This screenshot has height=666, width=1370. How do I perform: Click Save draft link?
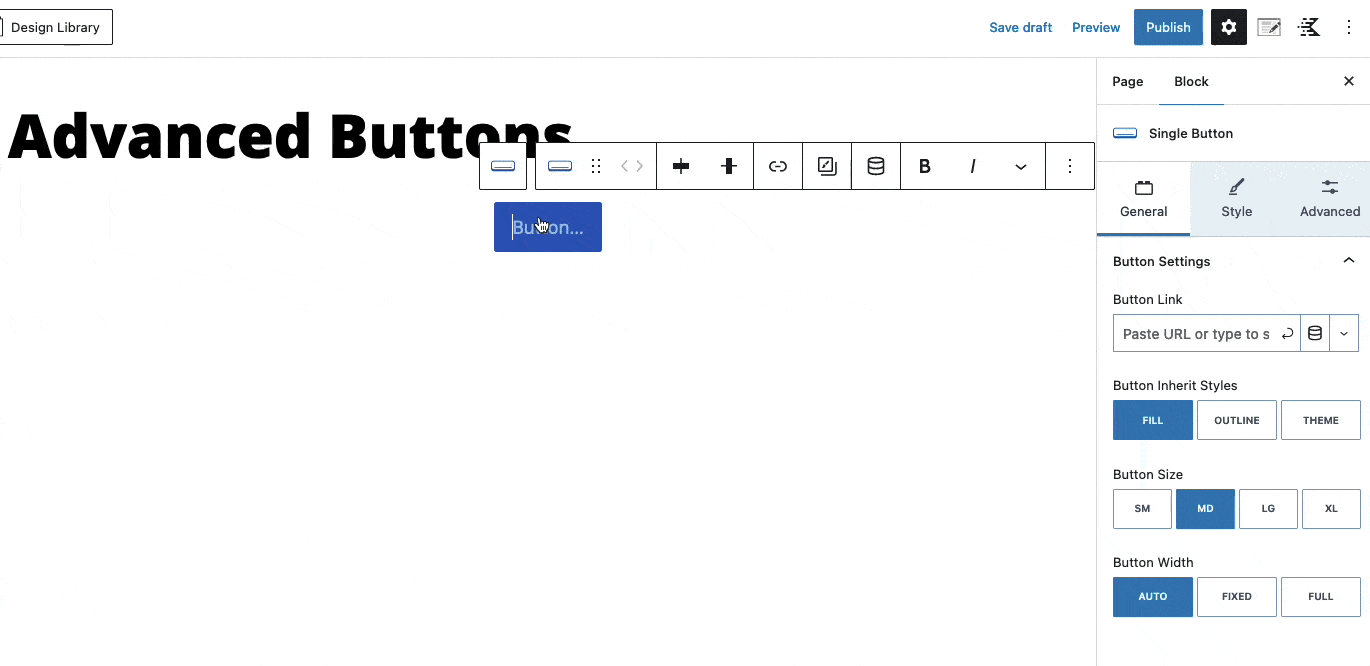click(x=1020, y=27)
